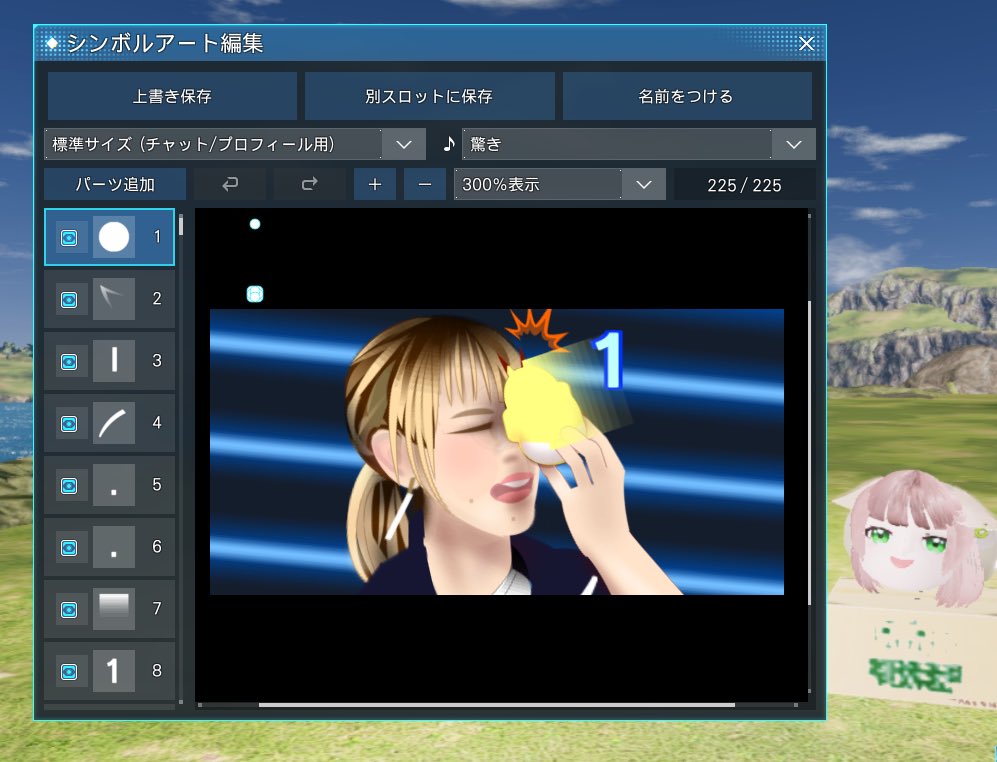Click layer number 8 label

point(157,670)
